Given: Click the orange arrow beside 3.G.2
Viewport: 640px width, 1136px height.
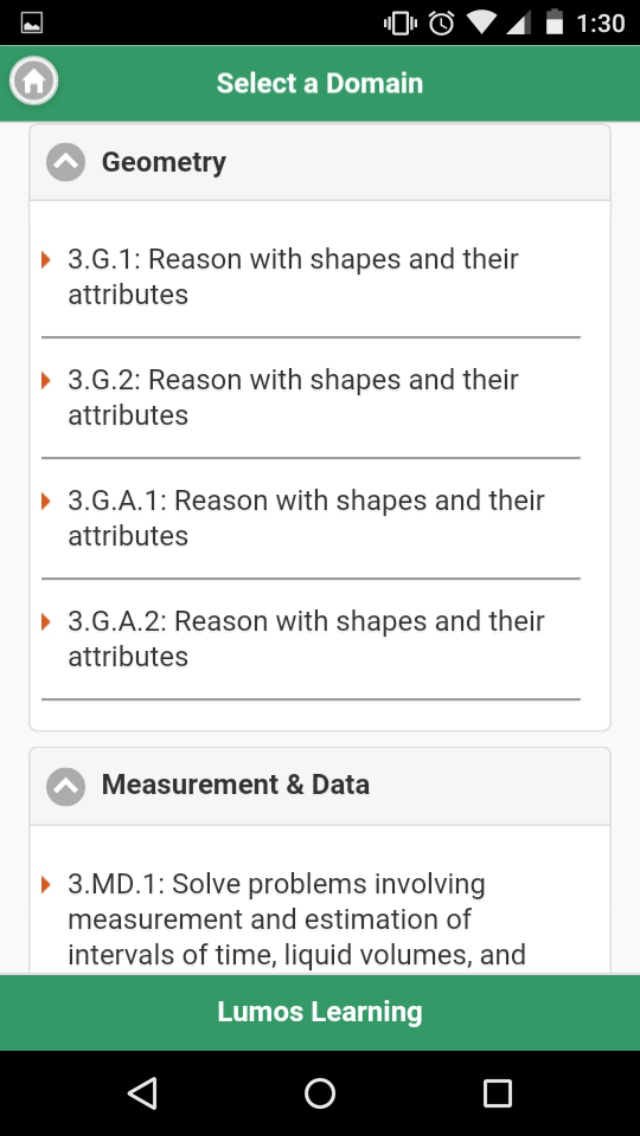Looking at the screenshot, I should 46,381.
